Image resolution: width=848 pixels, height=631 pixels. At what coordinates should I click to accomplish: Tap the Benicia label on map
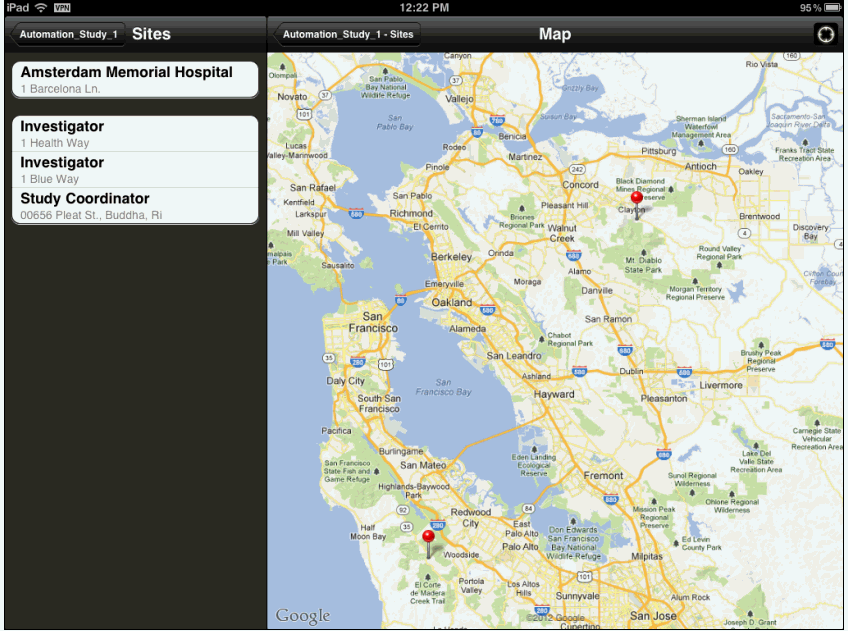click(x=512, y=136)
